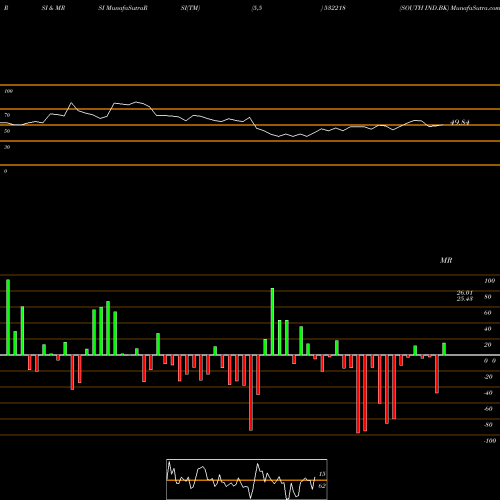The width and height of the screenshot is (500, 500).
Task: Click MR axis label '0 0'
Action: [x=490, y=361]
